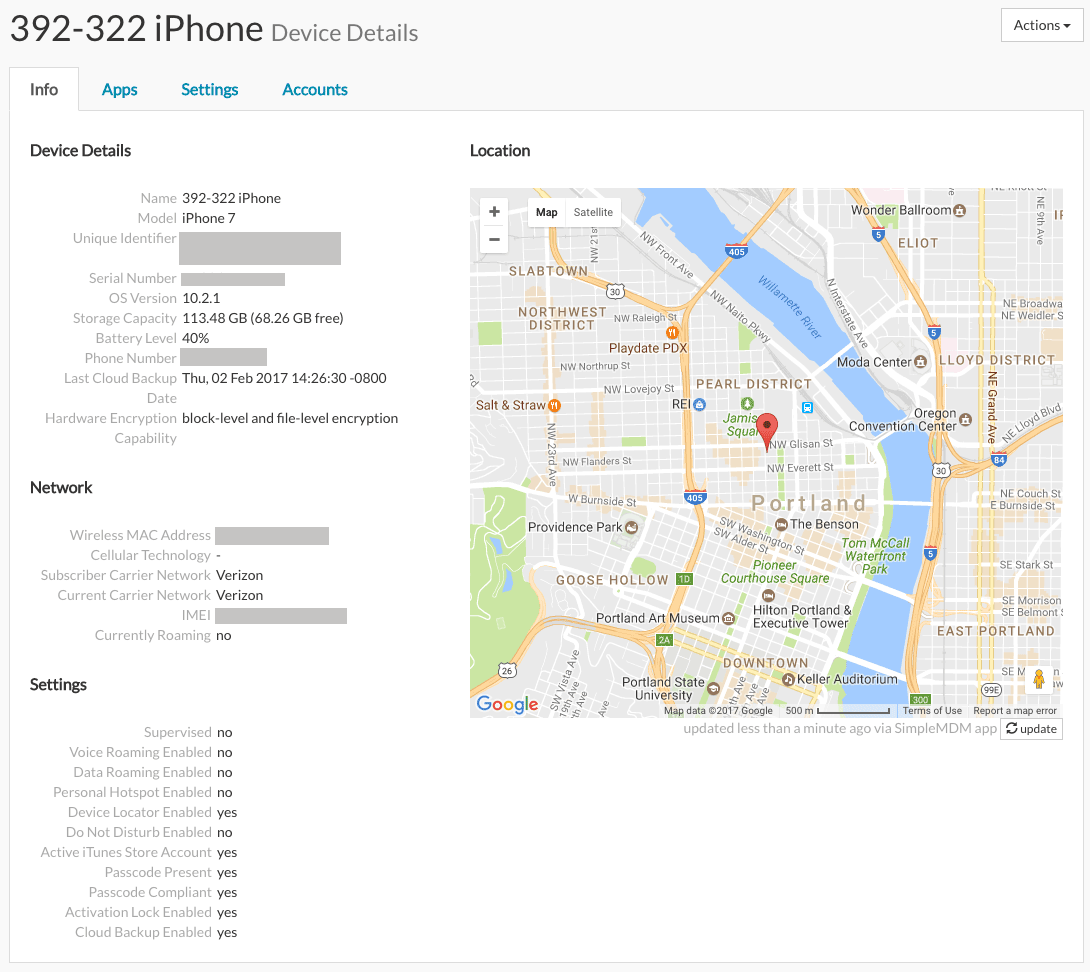Click the redacted Serial Number field

click(233, 280)
